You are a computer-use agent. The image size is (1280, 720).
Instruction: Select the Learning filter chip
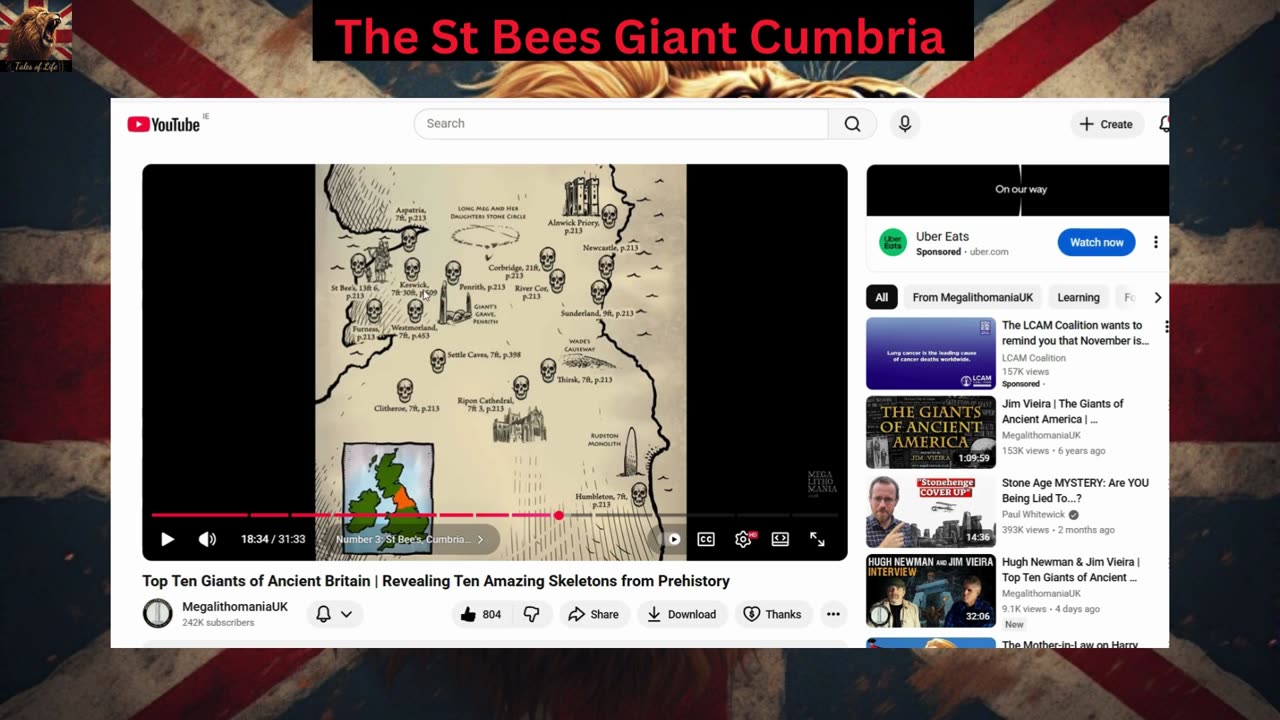coord(1078,297)
